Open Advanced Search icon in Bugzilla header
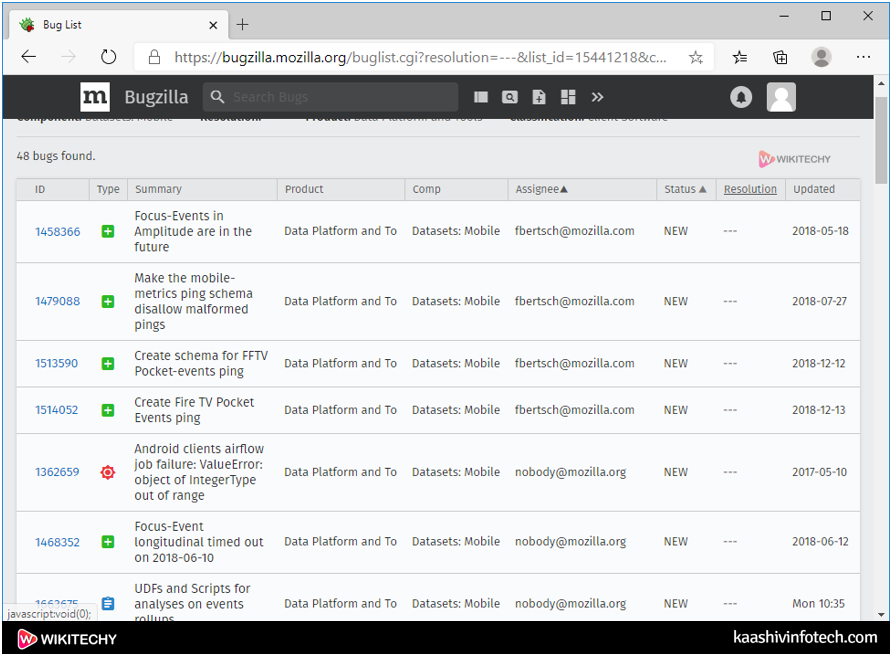893x656 pixels. (x=510, y=97)
